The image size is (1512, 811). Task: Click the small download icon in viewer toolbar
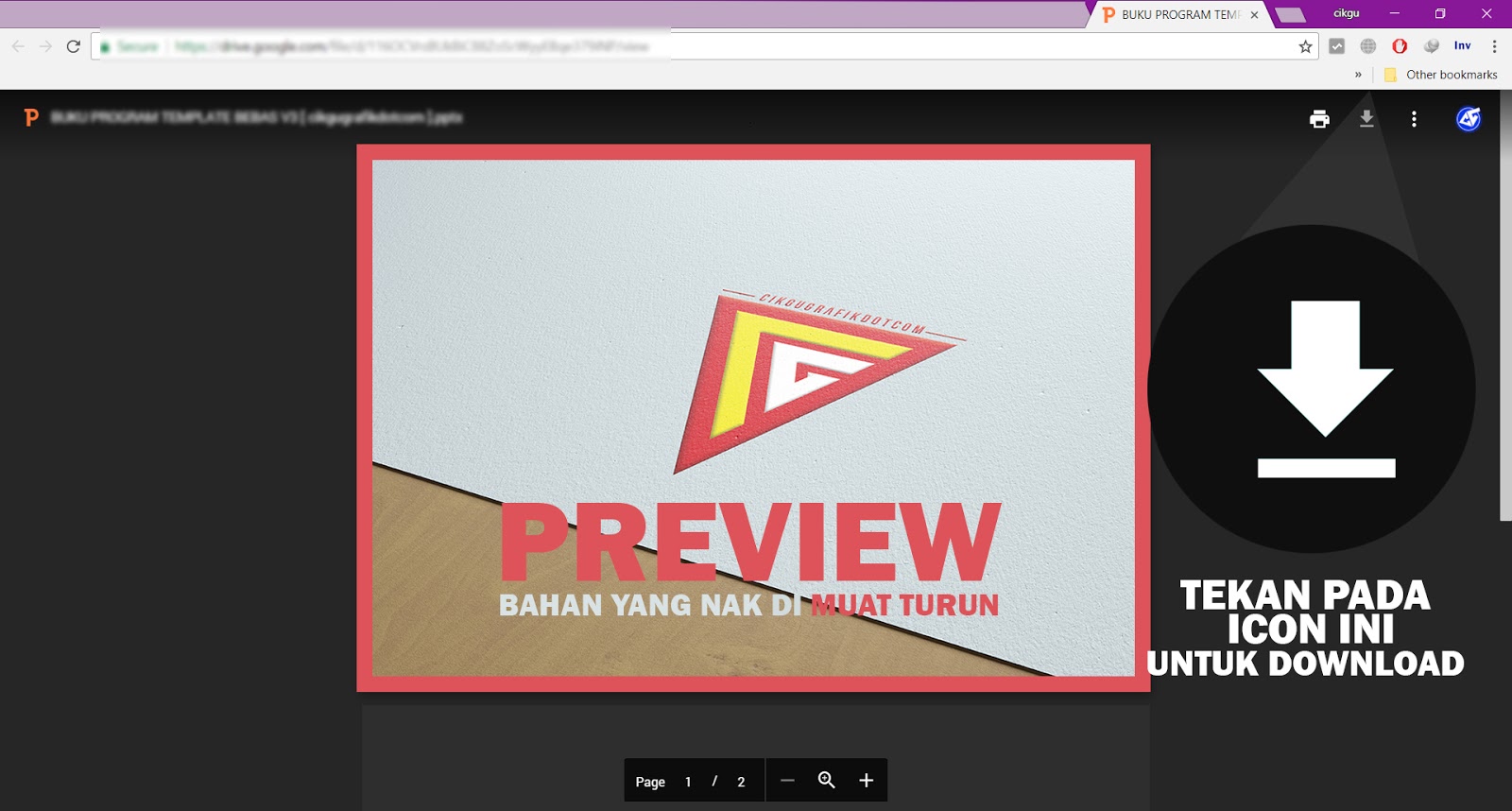[1366, 119]
